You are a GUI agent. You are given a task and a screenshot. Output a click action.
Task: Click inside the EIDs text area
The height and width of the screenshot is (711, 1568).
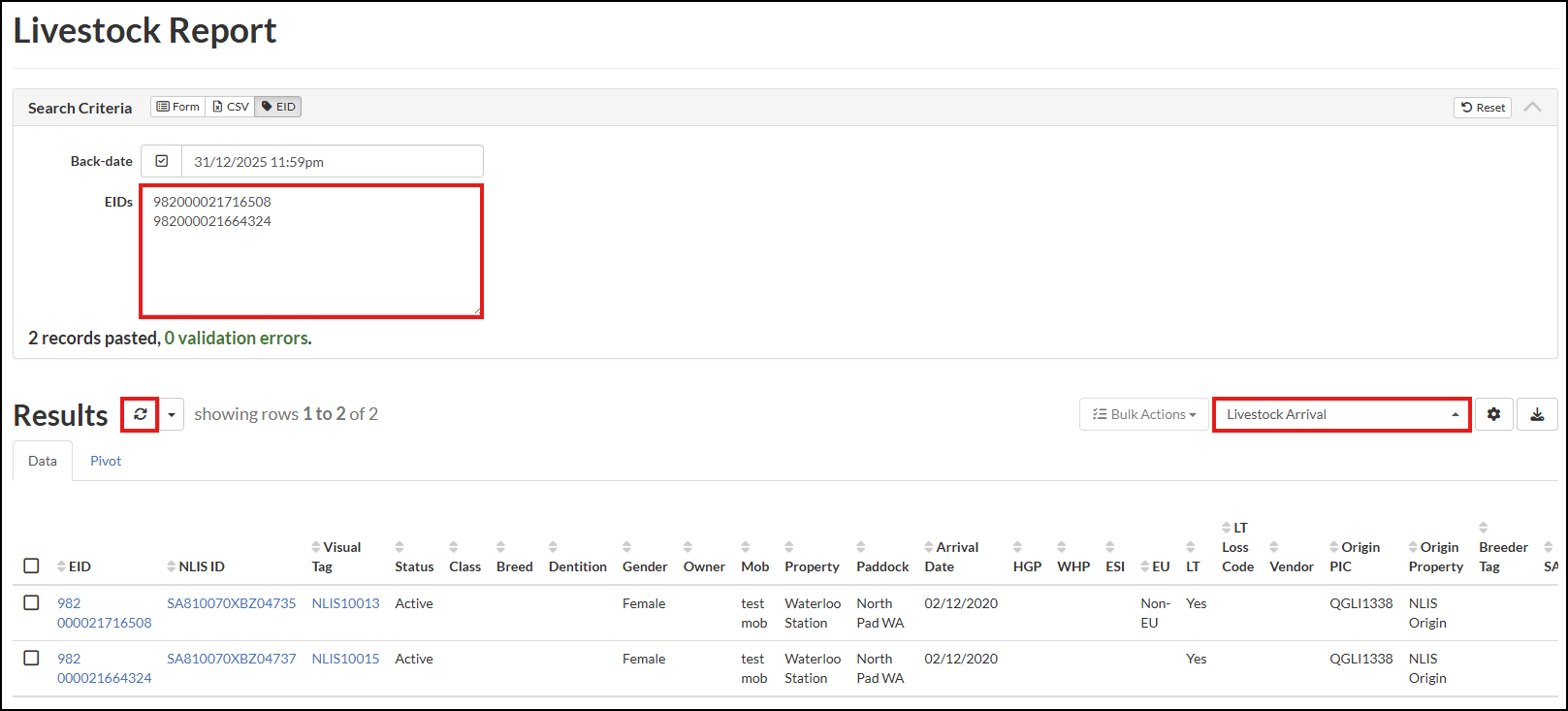311,251
